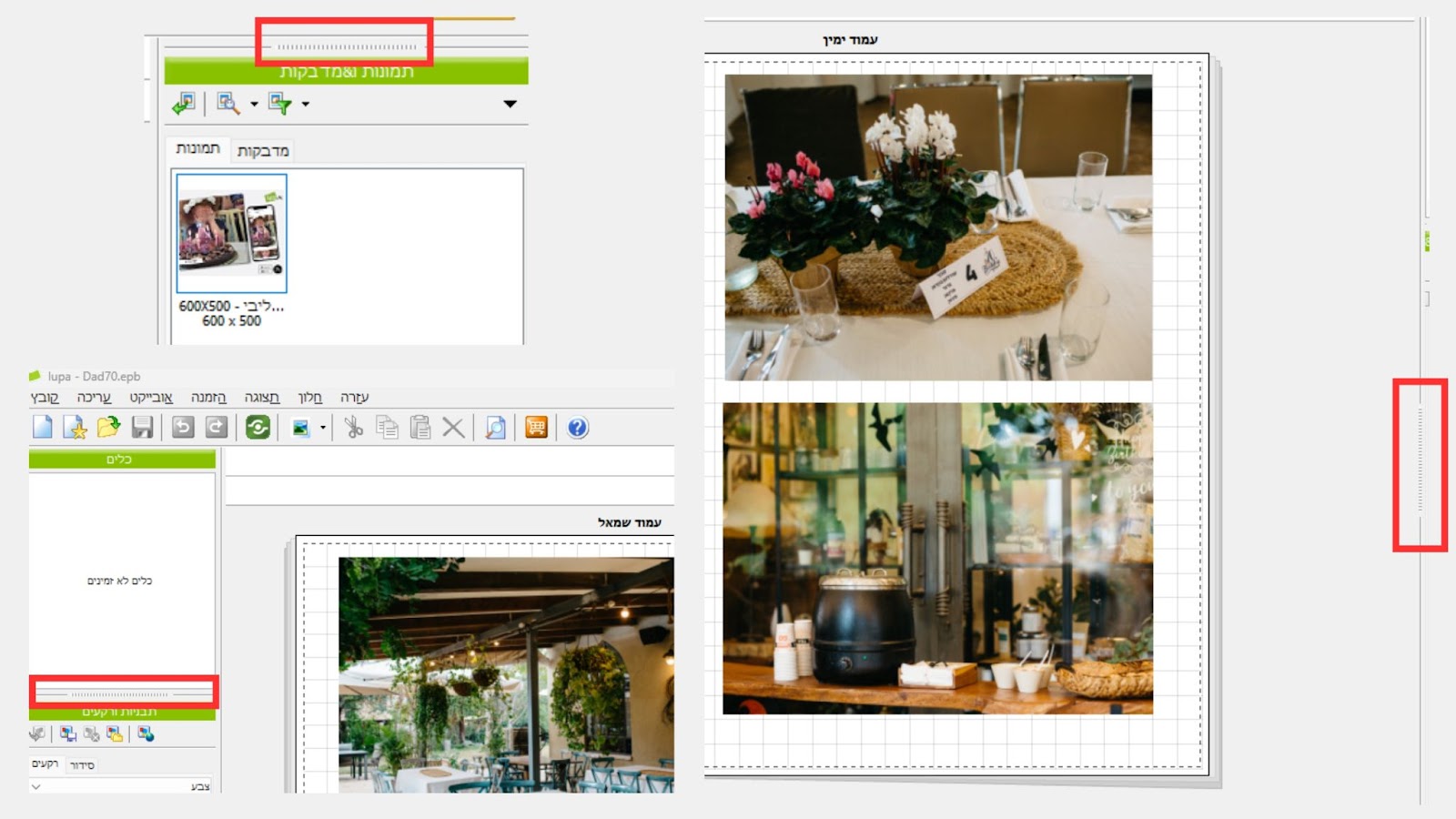Click the New blank document icon
Viewport: 1456px width, 819px height.
43,427
